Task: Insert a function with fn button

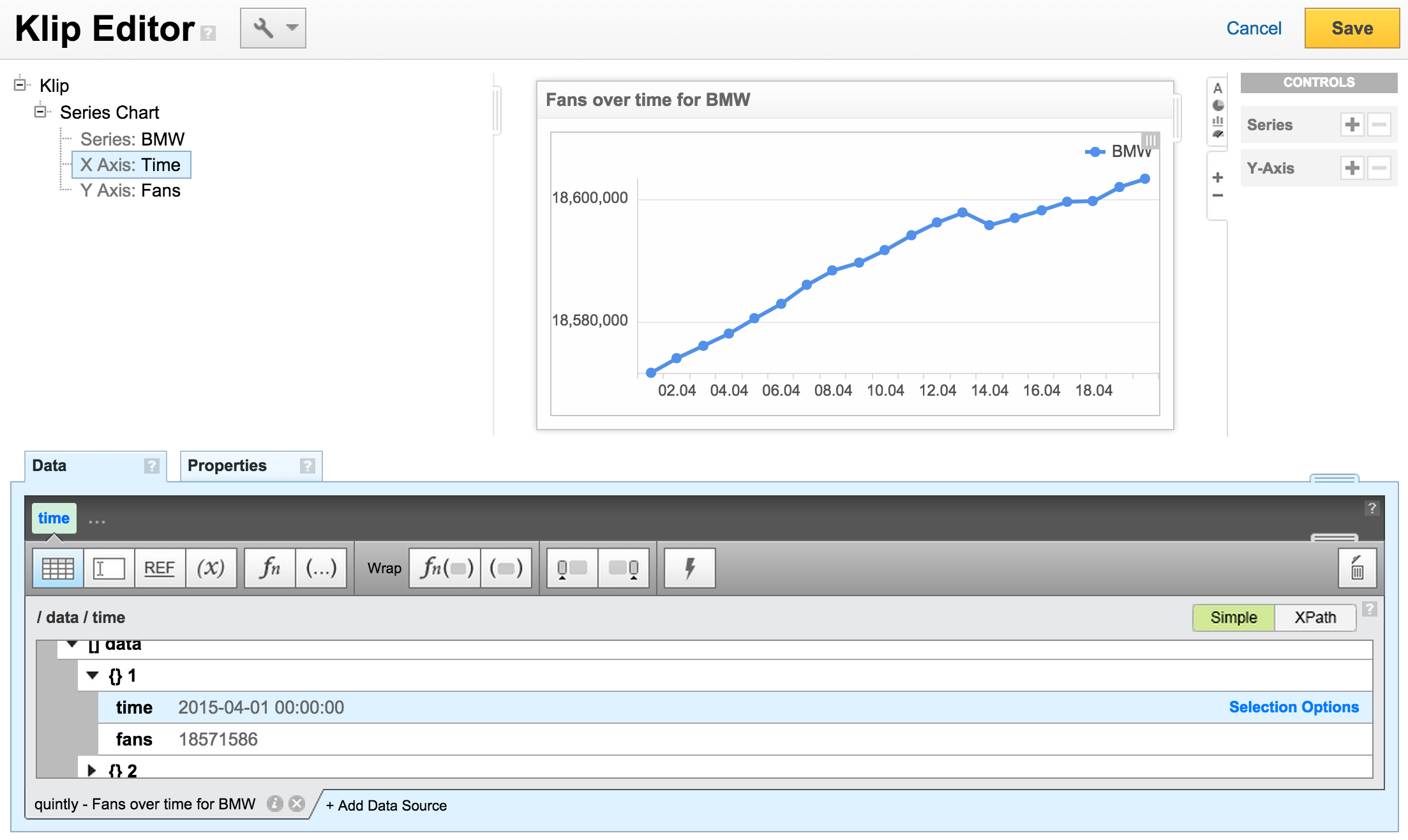Action: 270,568
